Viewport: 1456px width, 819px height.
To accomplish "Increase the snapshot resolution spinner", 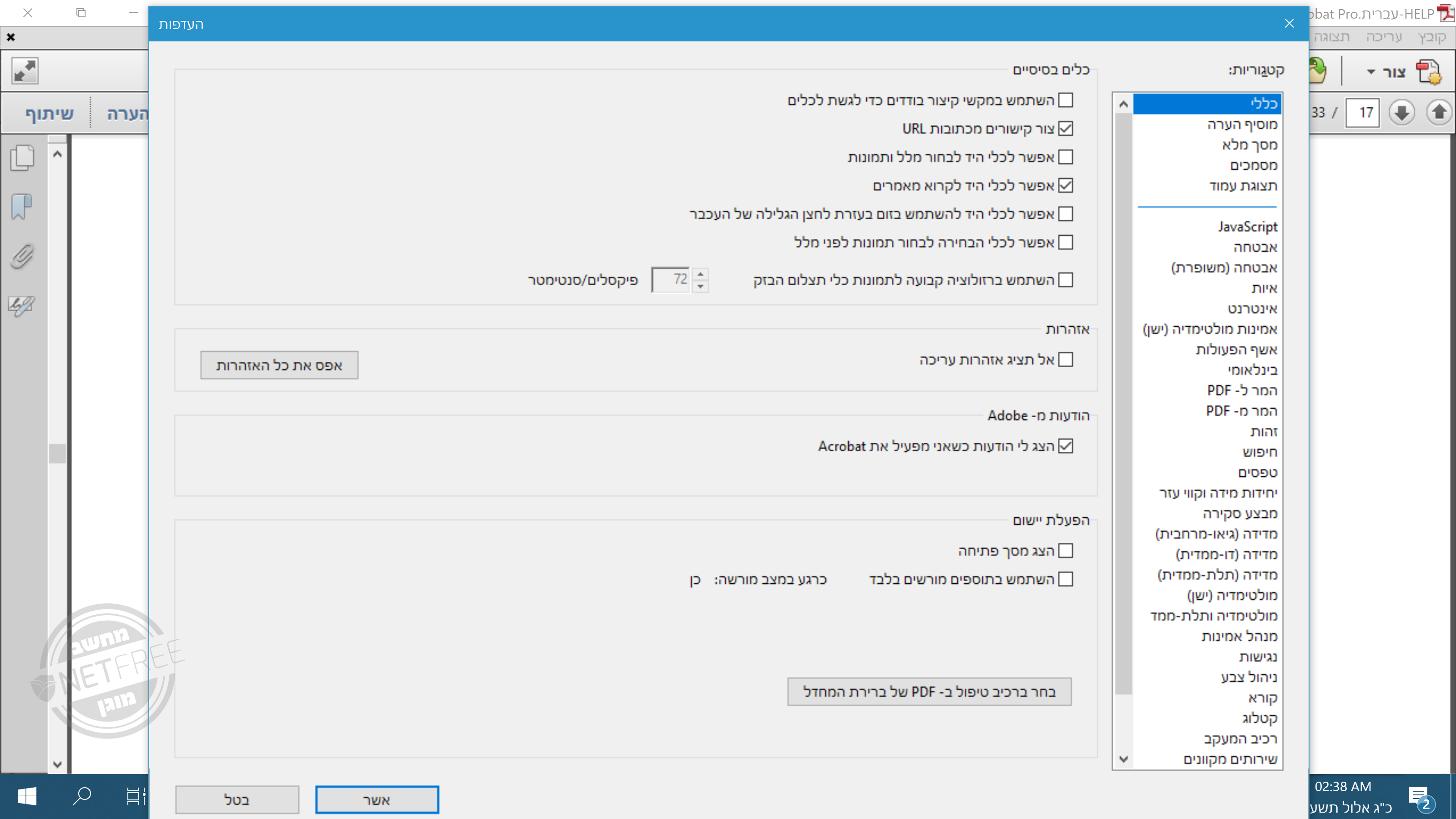I will (x=700, y=274).
